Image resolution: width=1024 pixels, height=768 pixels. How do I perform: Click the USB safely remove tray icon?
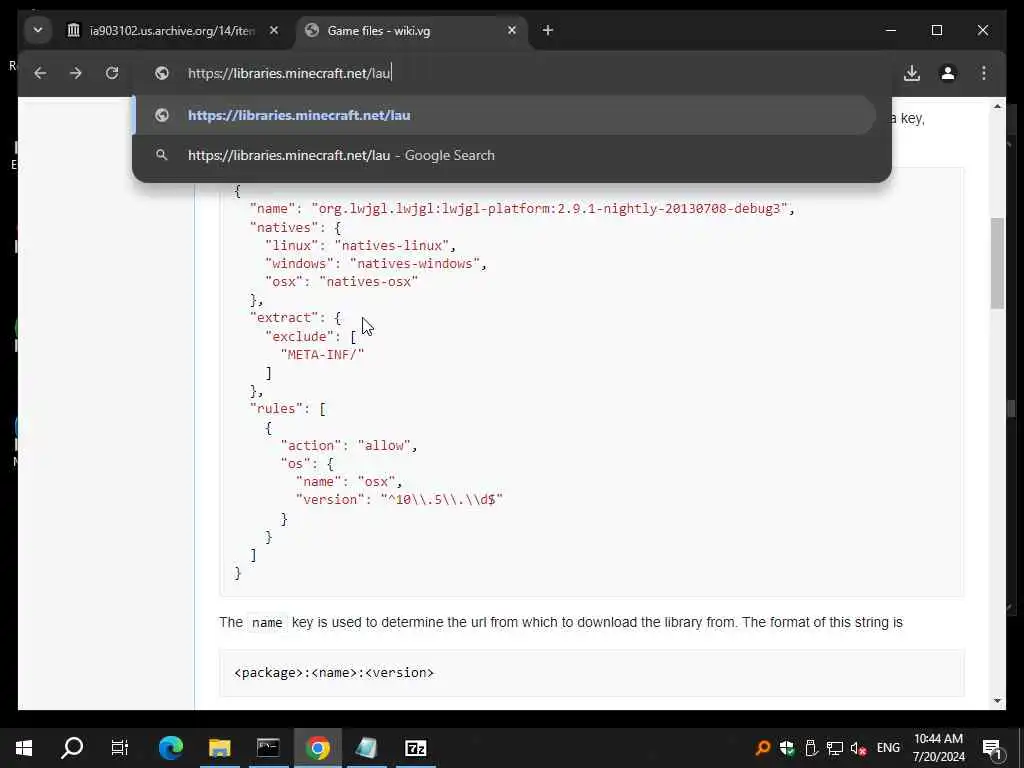coord(810,748)
